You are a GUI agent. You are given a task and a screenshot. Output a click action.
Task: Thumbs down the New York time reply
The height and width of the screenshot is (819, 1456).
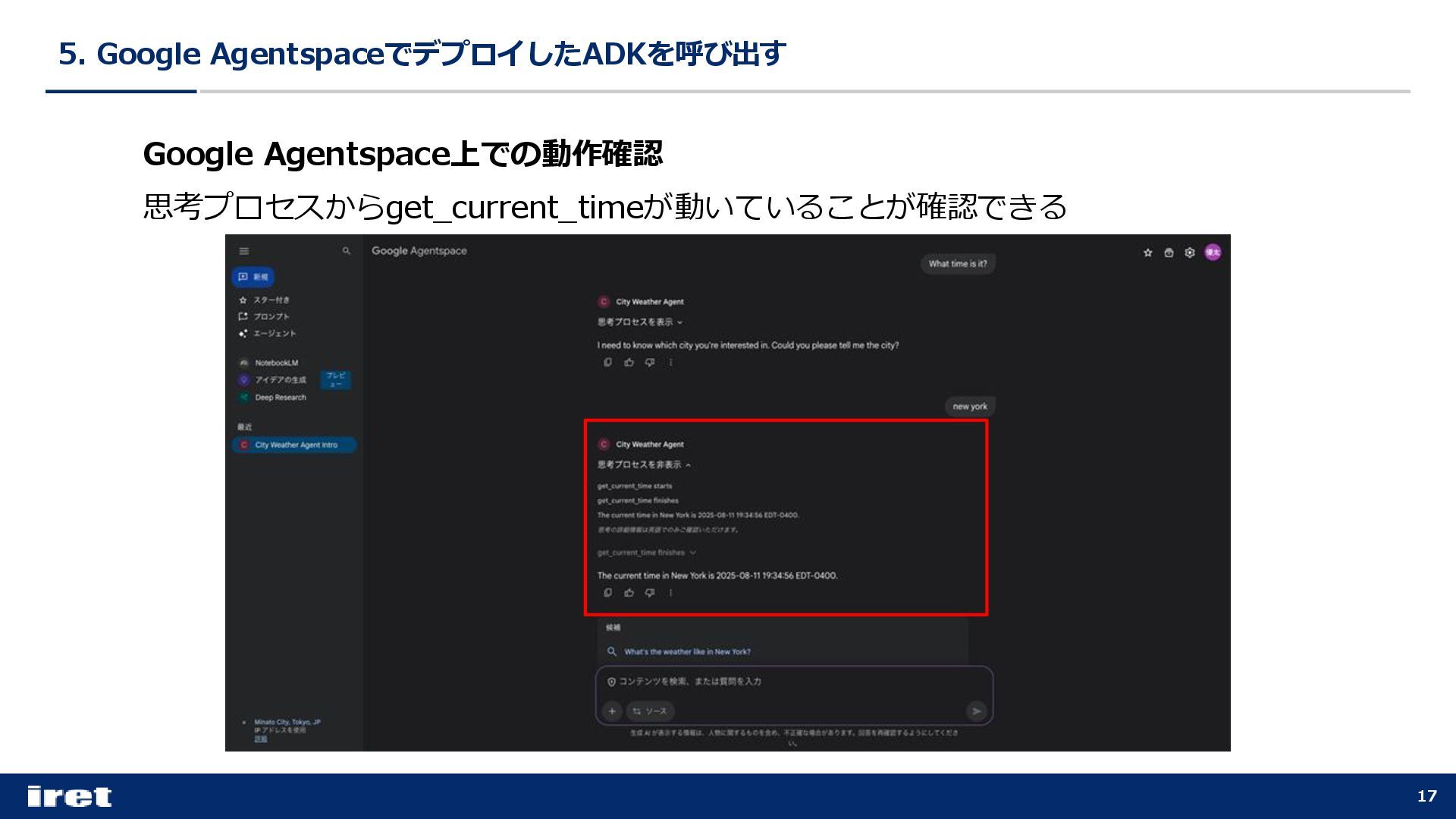pyautogui.click(x=650, y=593)
